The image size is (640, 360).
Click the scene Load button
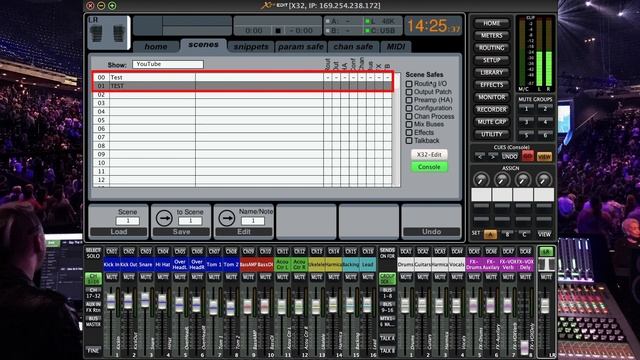coord(119,232)
